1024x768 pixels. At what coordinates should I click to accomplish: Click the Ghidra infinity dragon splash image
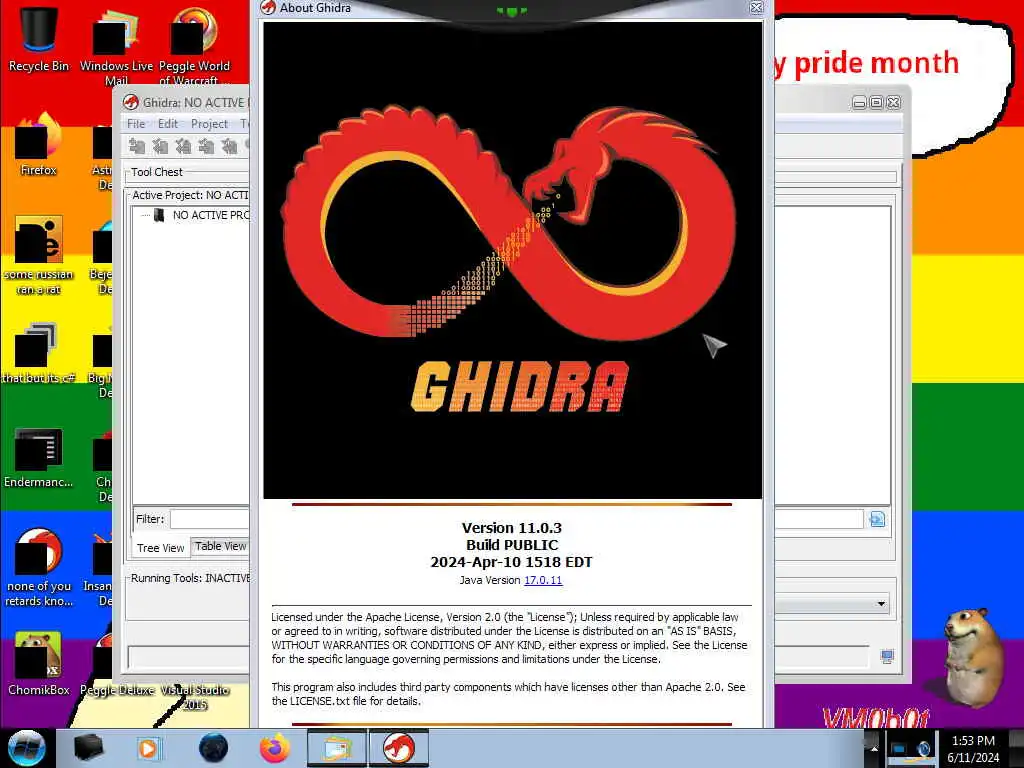pos(512,260)
